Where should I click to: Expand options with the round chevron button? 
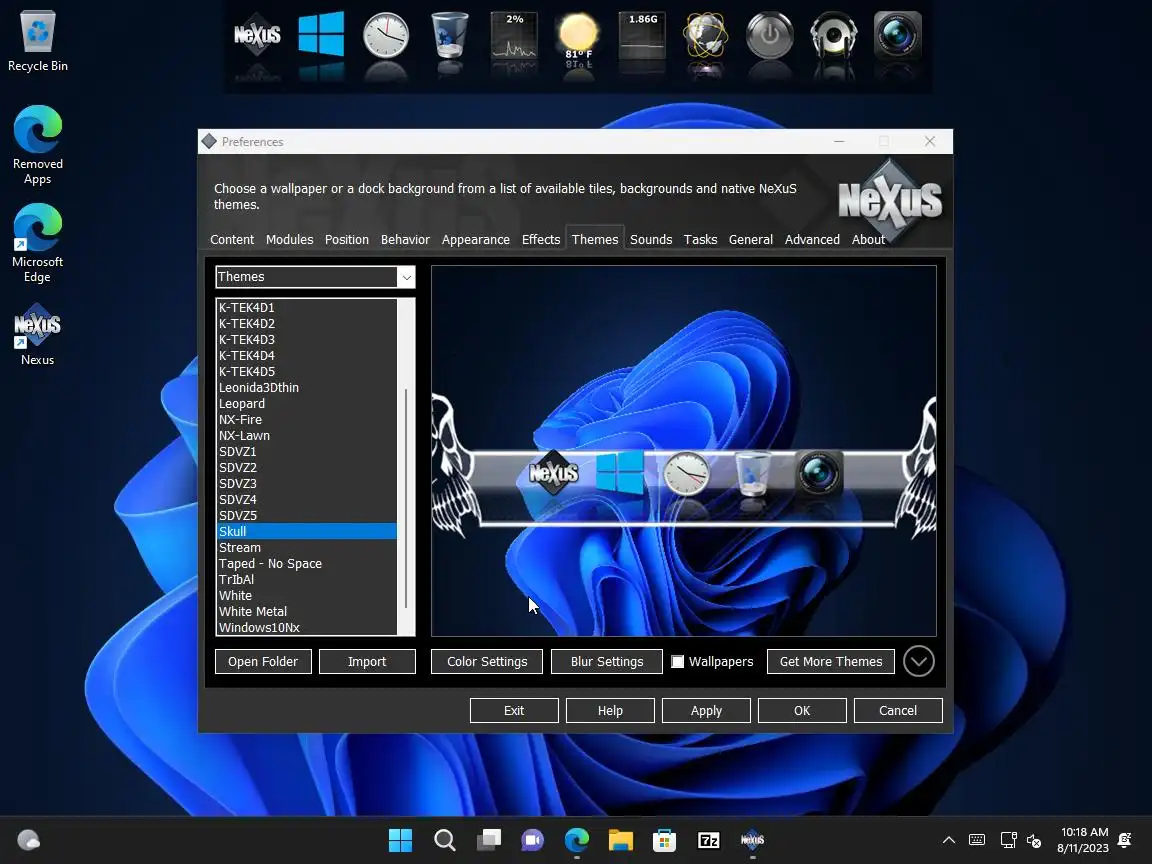coord(918,661)
